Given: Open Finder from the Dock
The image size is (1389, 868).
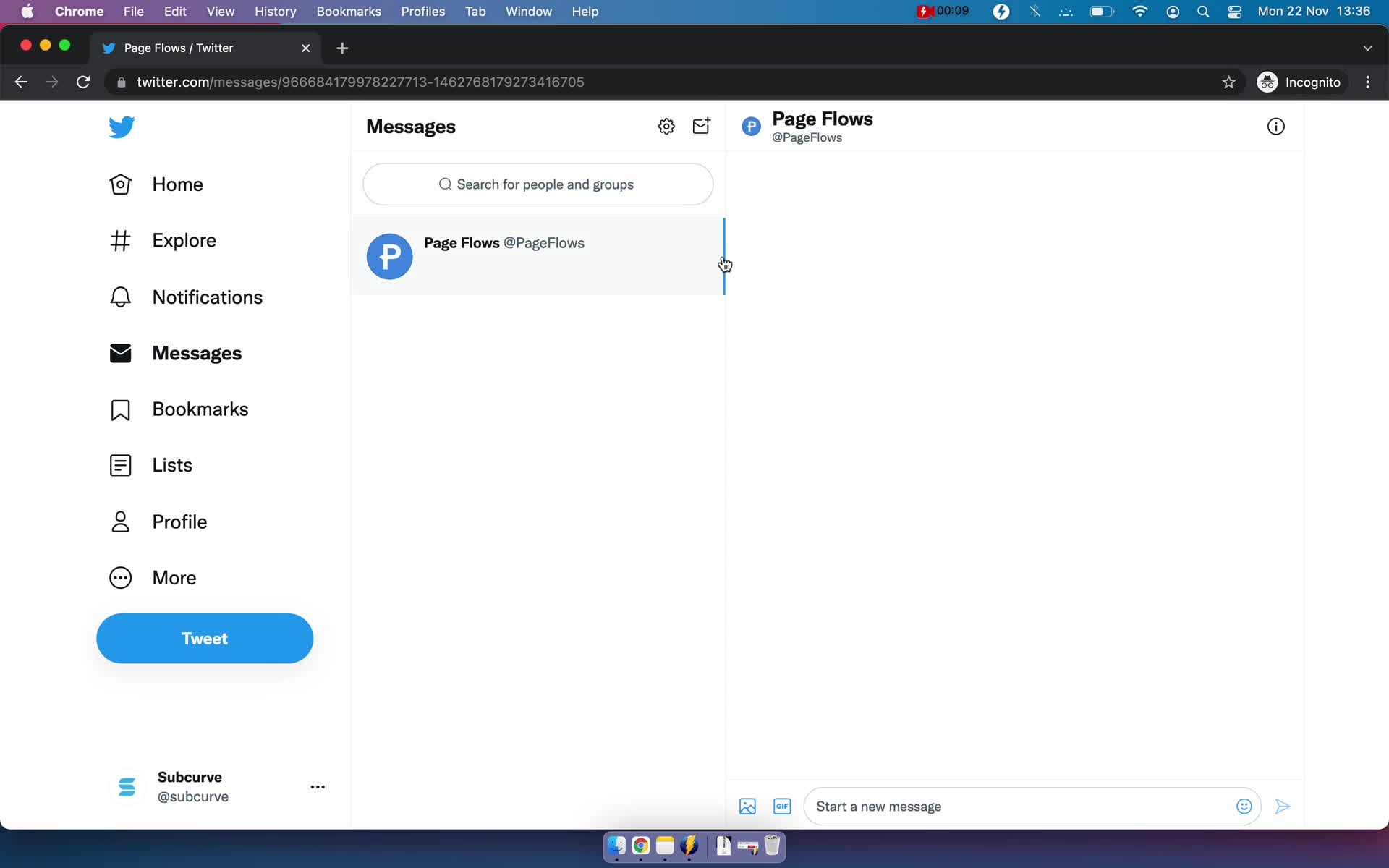Looking at the screenshot, I should coord(616,846).
